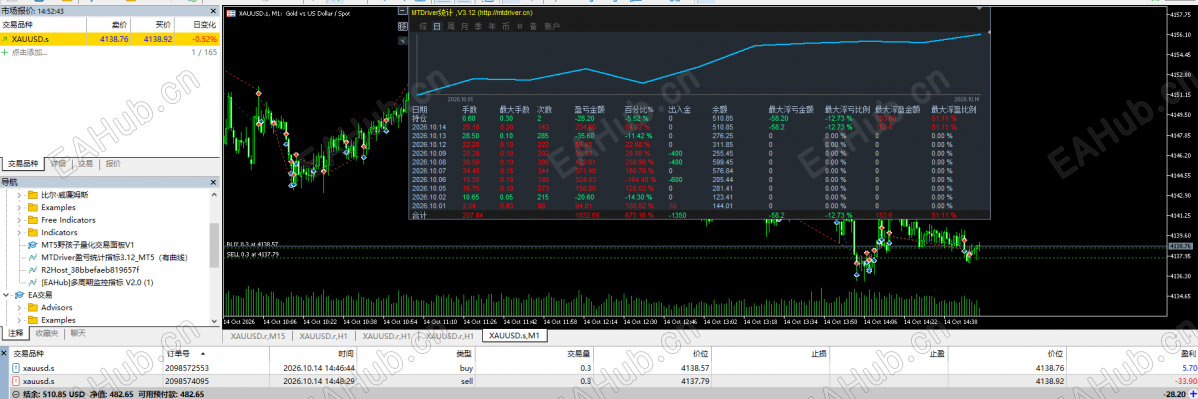The width and height of the screenshot is (1198, 399).
Task: Open the 收藏夹 tab in Navigator
Action: point(46,333)
